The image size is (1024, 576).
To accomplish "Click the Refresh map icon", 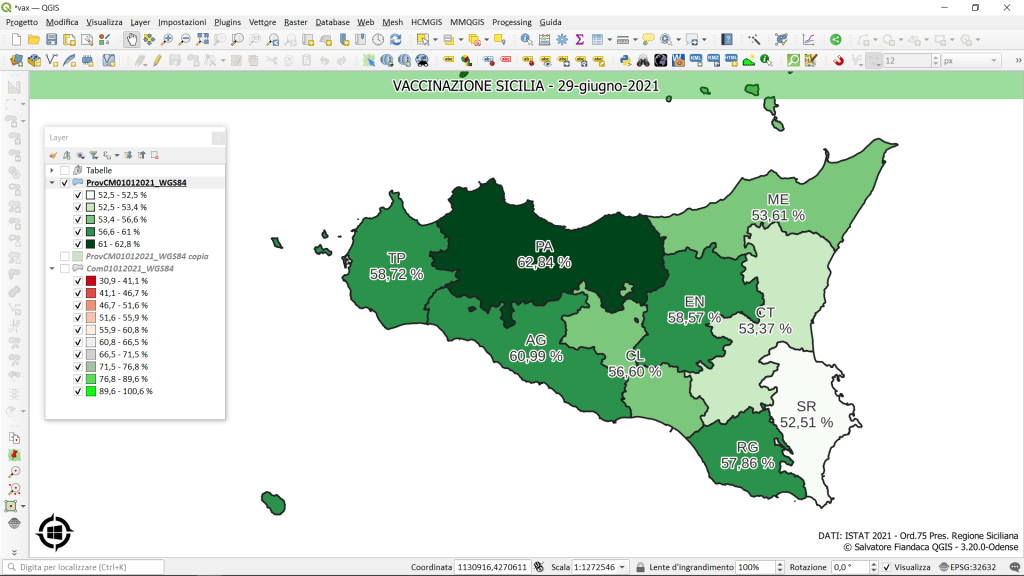I will tap(396, 39).
